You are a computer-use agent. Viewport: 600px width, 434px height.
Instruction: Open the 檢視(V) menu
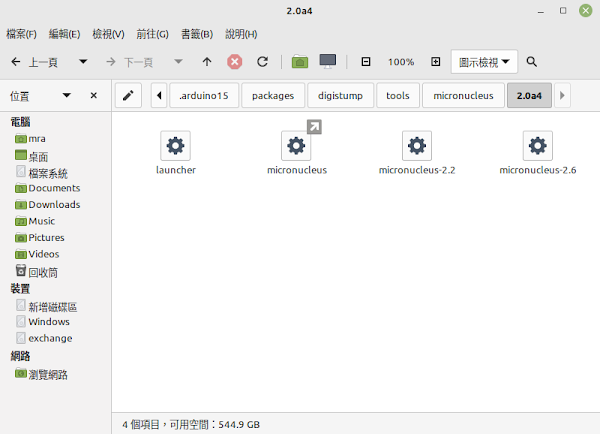108,34
